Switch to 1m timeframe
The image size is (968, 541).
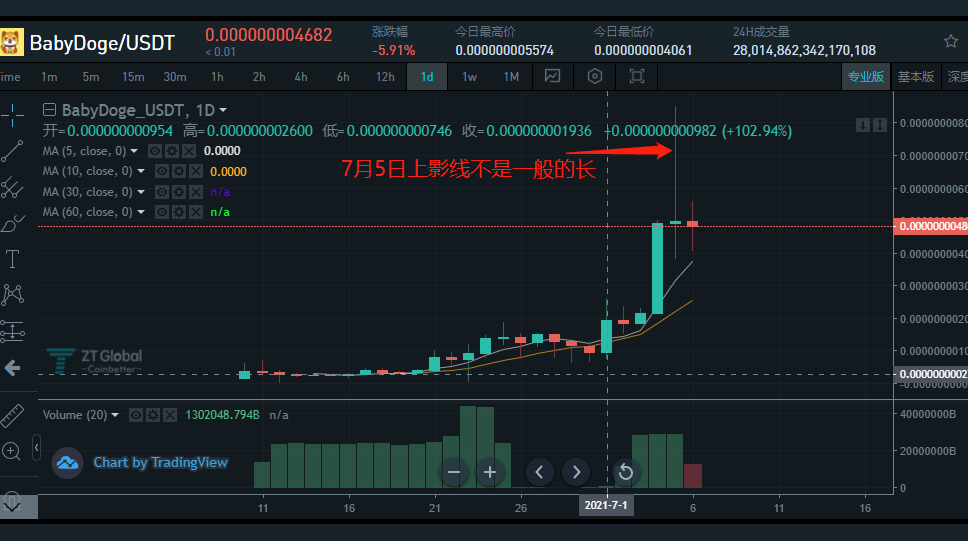(49, 77)
